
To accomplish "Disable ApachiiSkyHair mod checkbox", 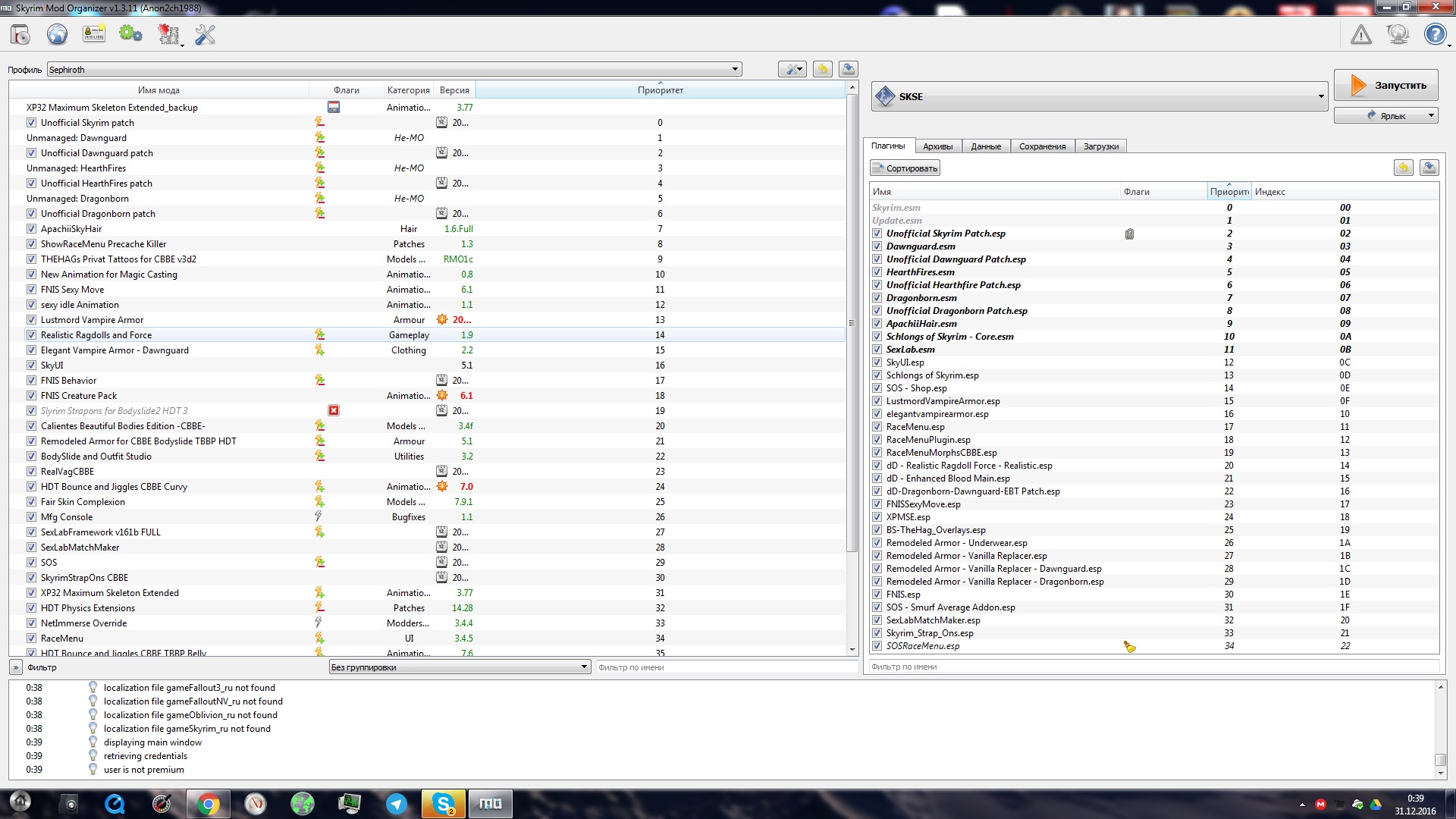I will [31, 228].
